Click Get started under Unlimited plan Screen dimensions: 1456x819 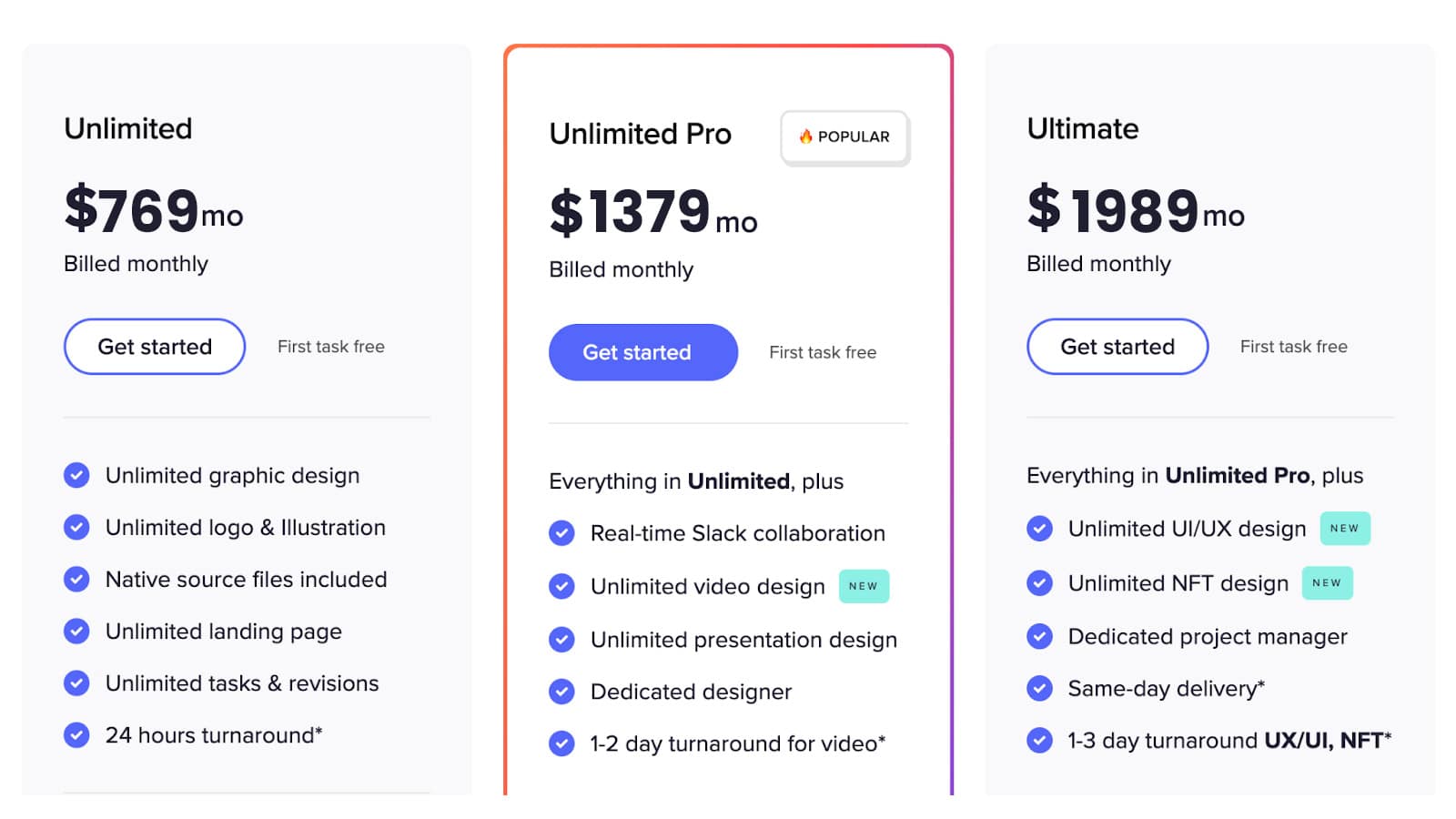click(x=155, y=347)
